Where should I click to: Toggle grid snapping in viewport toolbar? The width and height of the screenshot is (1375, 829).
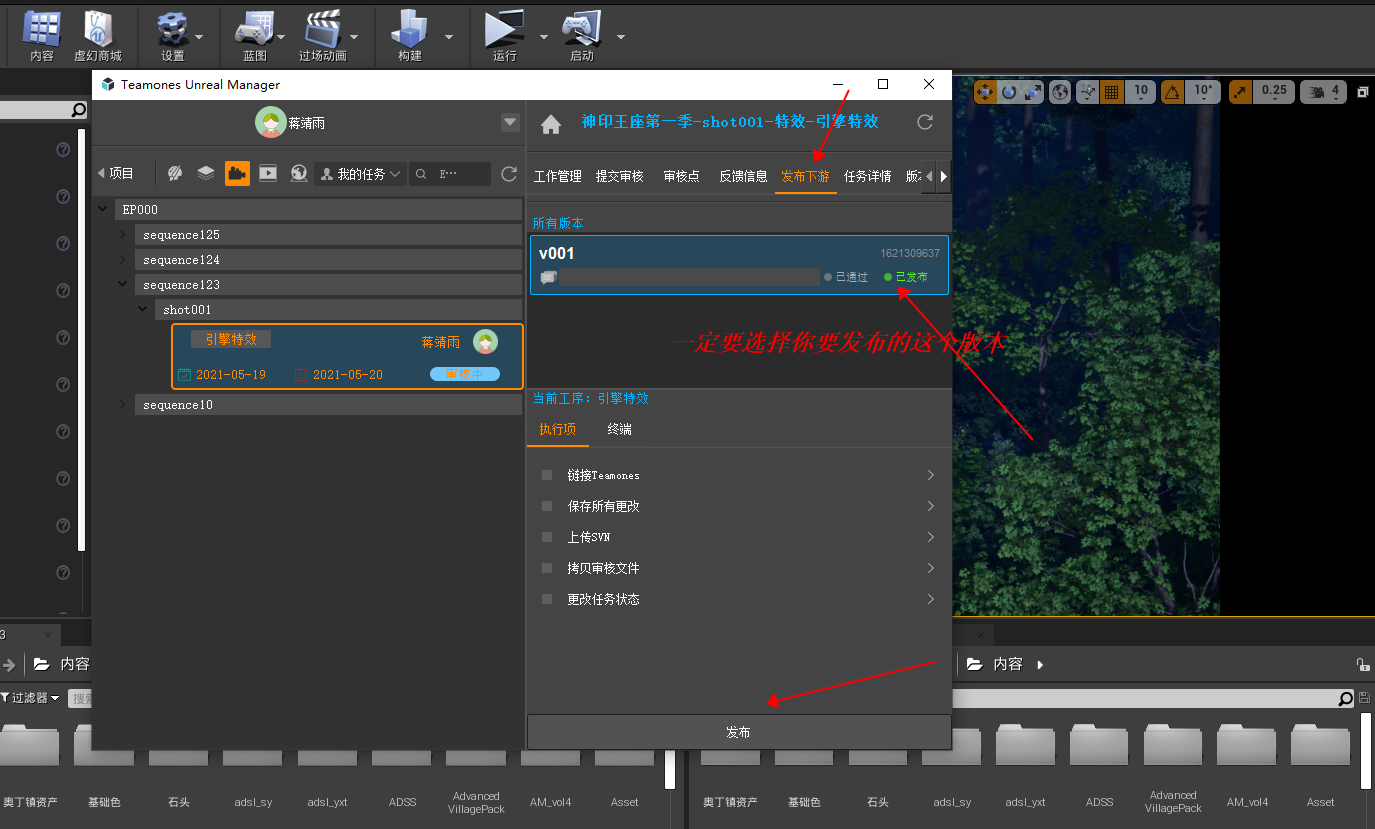[x=1111, y=92]
